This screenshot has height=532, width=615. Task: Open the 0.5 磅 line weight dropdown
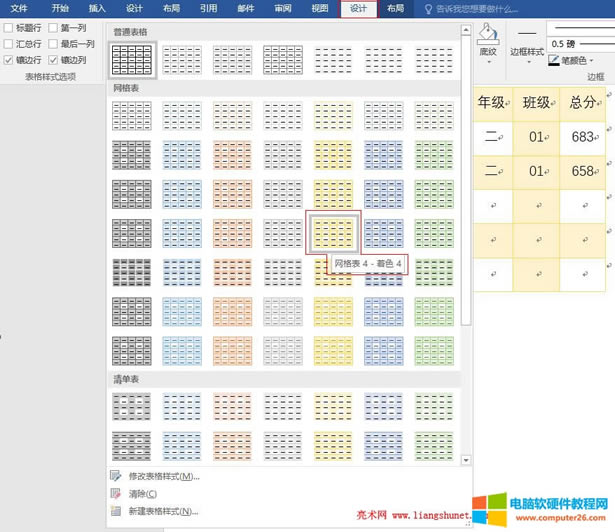(582, 44)
